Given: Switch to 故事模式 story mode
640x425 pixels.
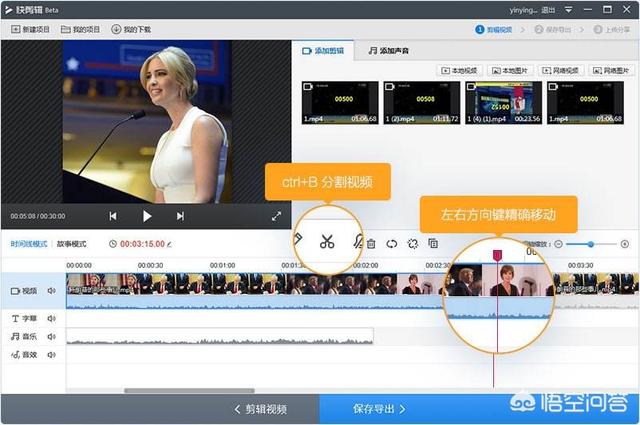Looking at the screenshot, I should coord(71,244).
